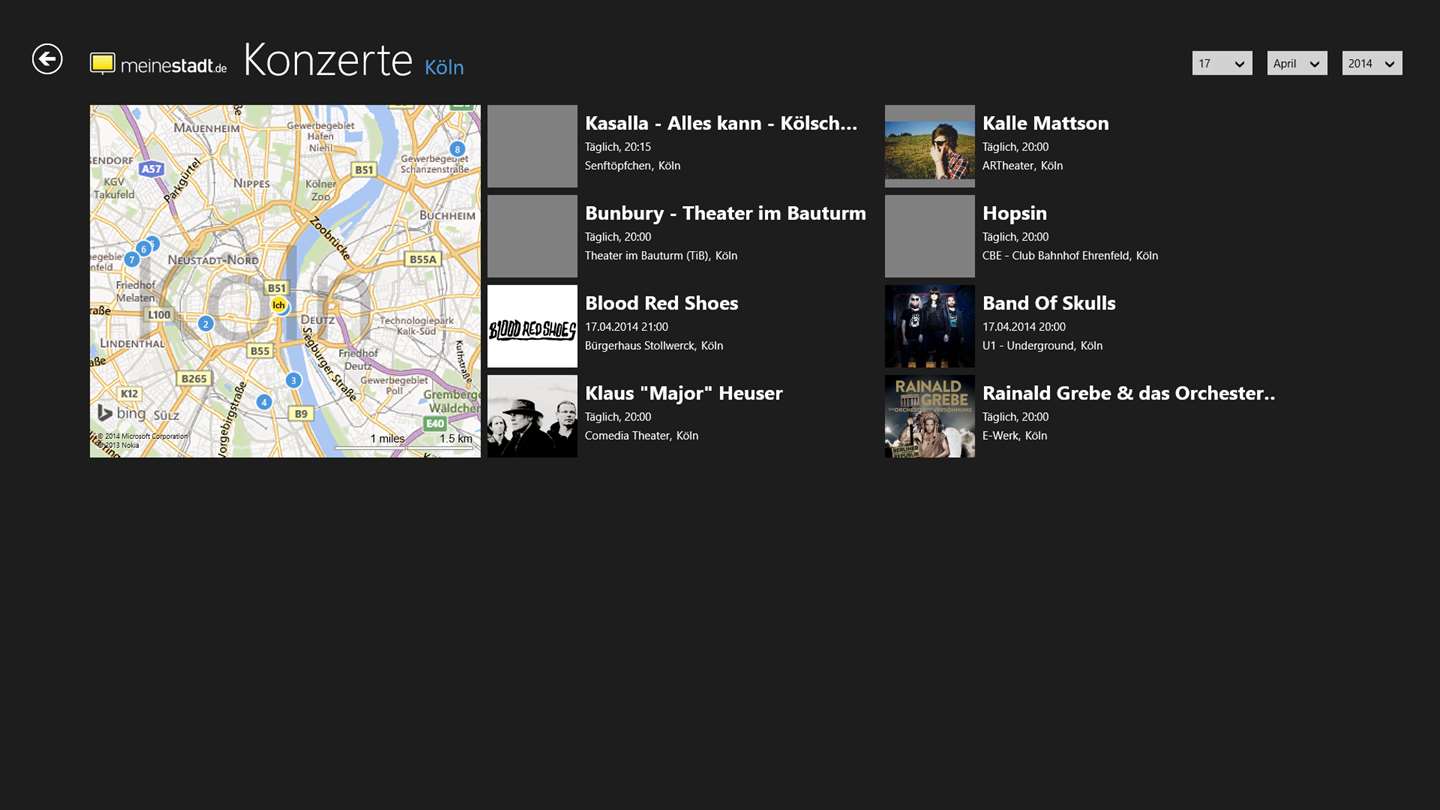Click the Klaus "Major" Heuser photo thumbnail
Image resolution: width=1440 pixels, height=810 pixels.
(x=532, y=416)
